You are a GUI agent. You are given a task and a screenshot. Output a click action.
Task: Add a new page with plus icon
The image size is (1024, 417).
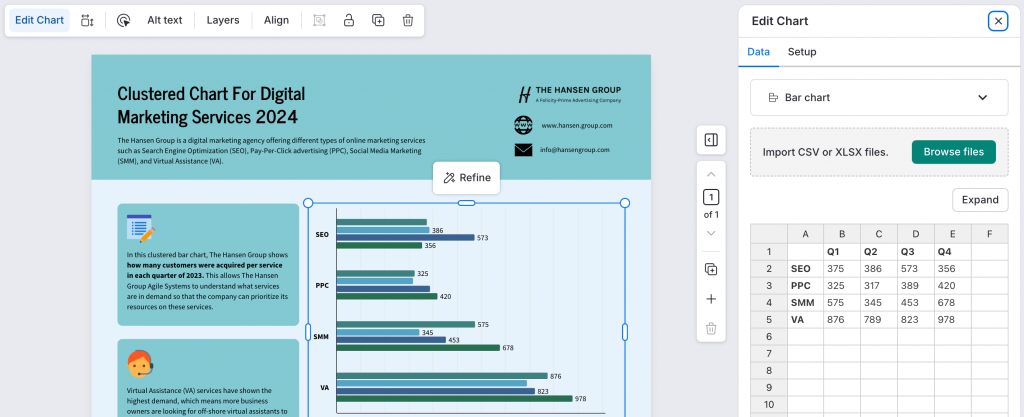click(711, 299)
